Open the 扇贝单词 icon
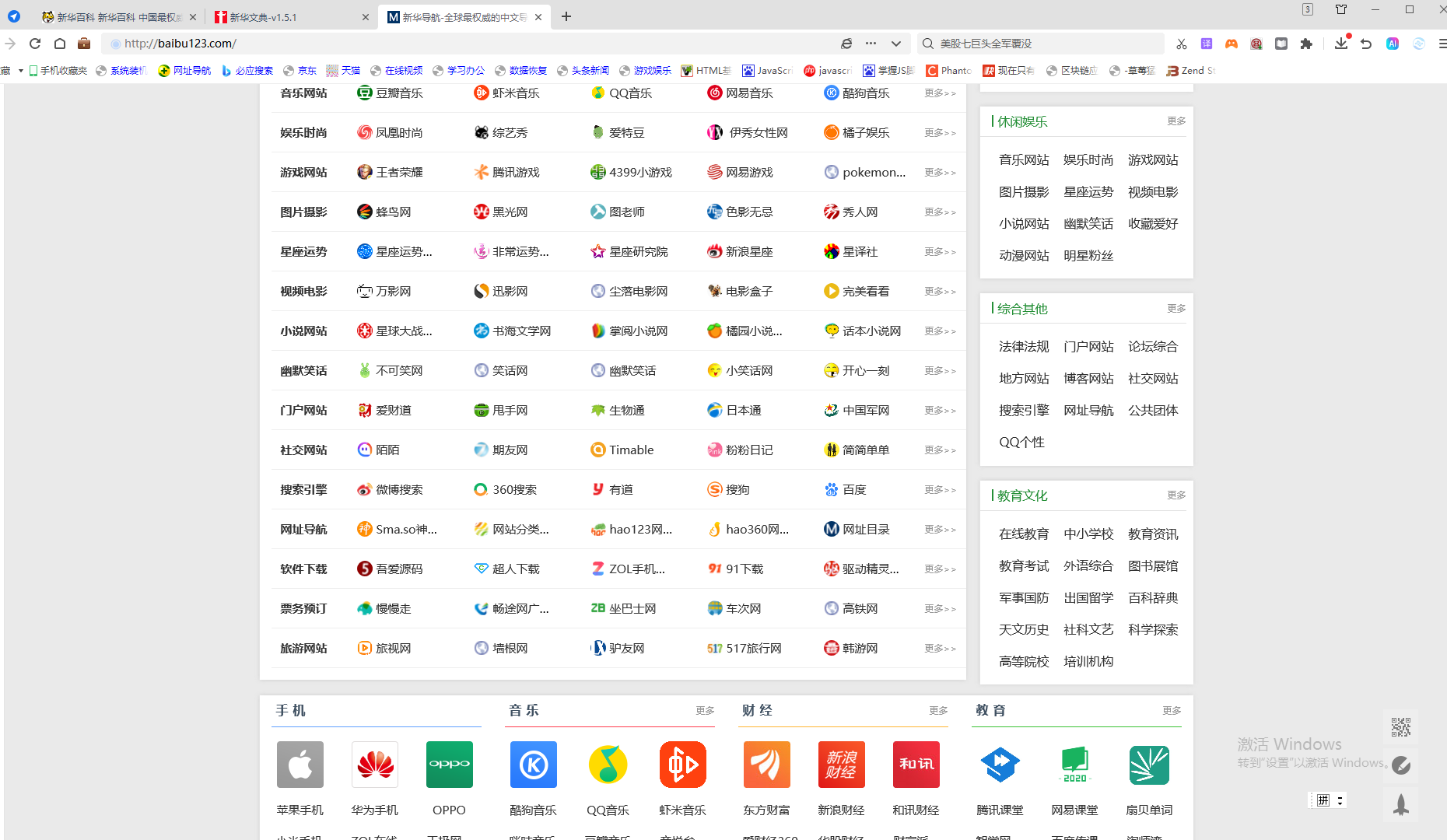The width and height of the screenshot is (1447, 840). click(1150, 765)
